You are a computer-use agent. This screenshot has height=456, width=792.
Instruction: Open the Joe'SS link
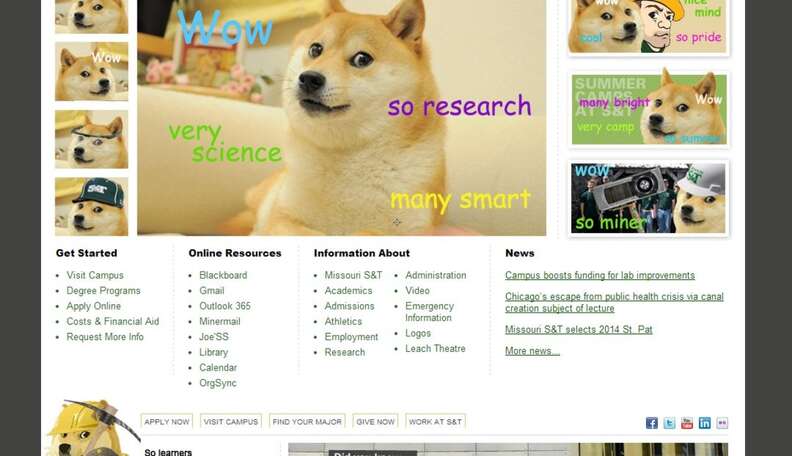(x=214, y=336)
